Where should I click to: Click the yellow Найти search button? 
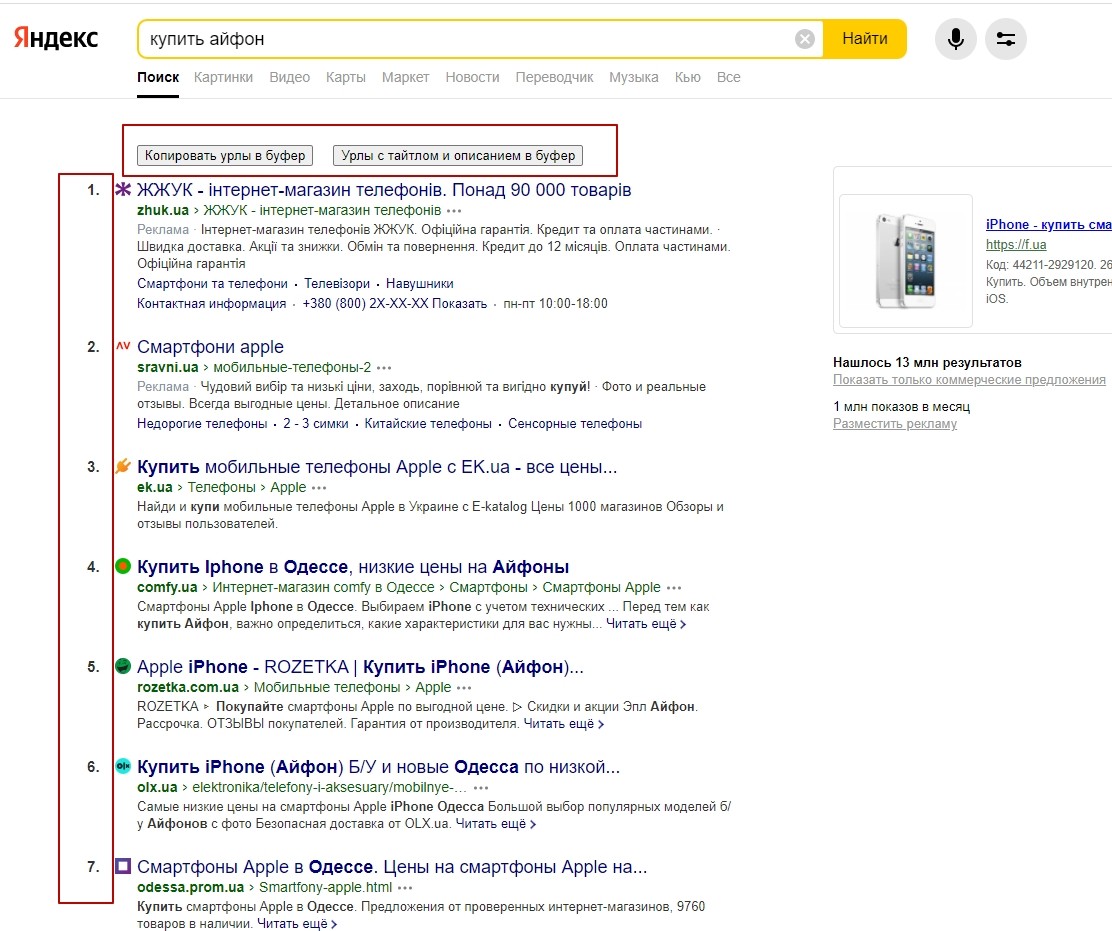point(864,39)
